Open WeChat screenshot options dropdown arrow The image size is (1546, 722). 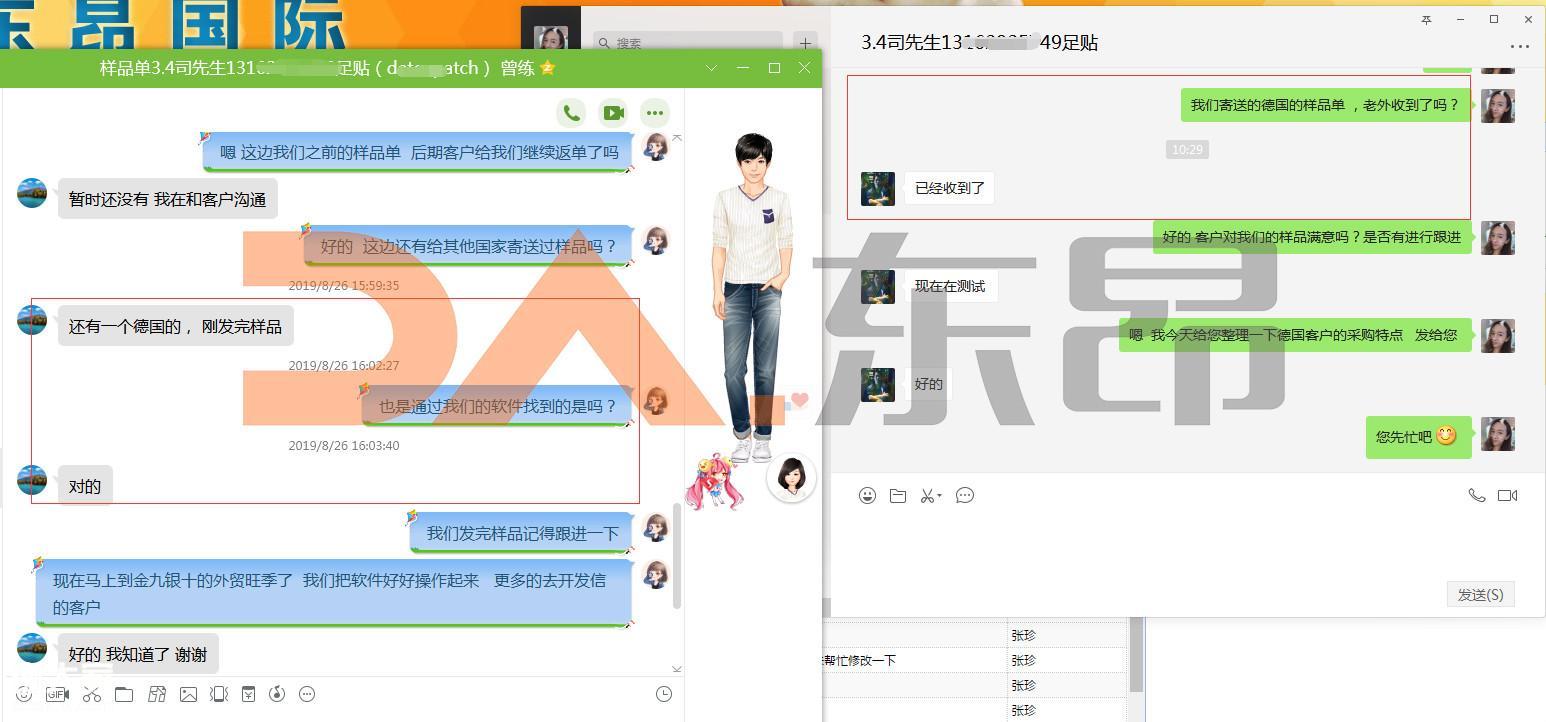(x=940, y=496)
